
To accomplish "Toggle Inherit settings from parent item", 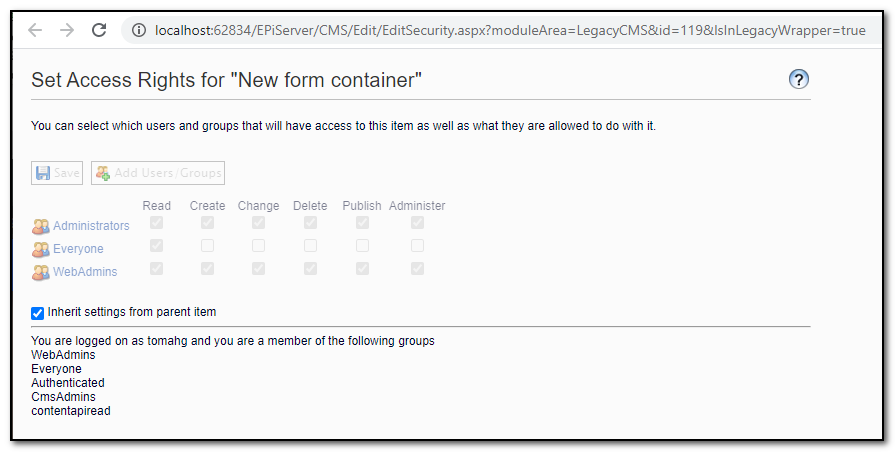I will click(x=38, y=313).
